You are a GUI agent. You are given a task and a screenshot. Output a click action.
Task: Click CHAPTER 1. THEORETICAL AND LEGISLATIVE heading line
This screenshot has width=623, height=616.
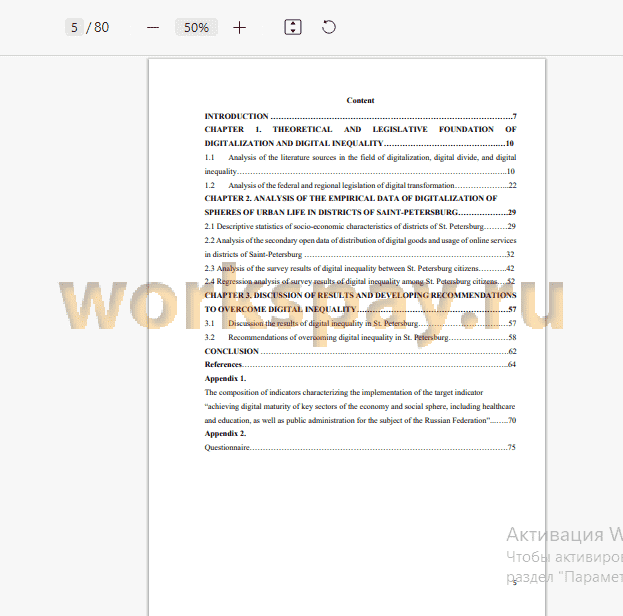pyautogui.click(x=360, y=129)
